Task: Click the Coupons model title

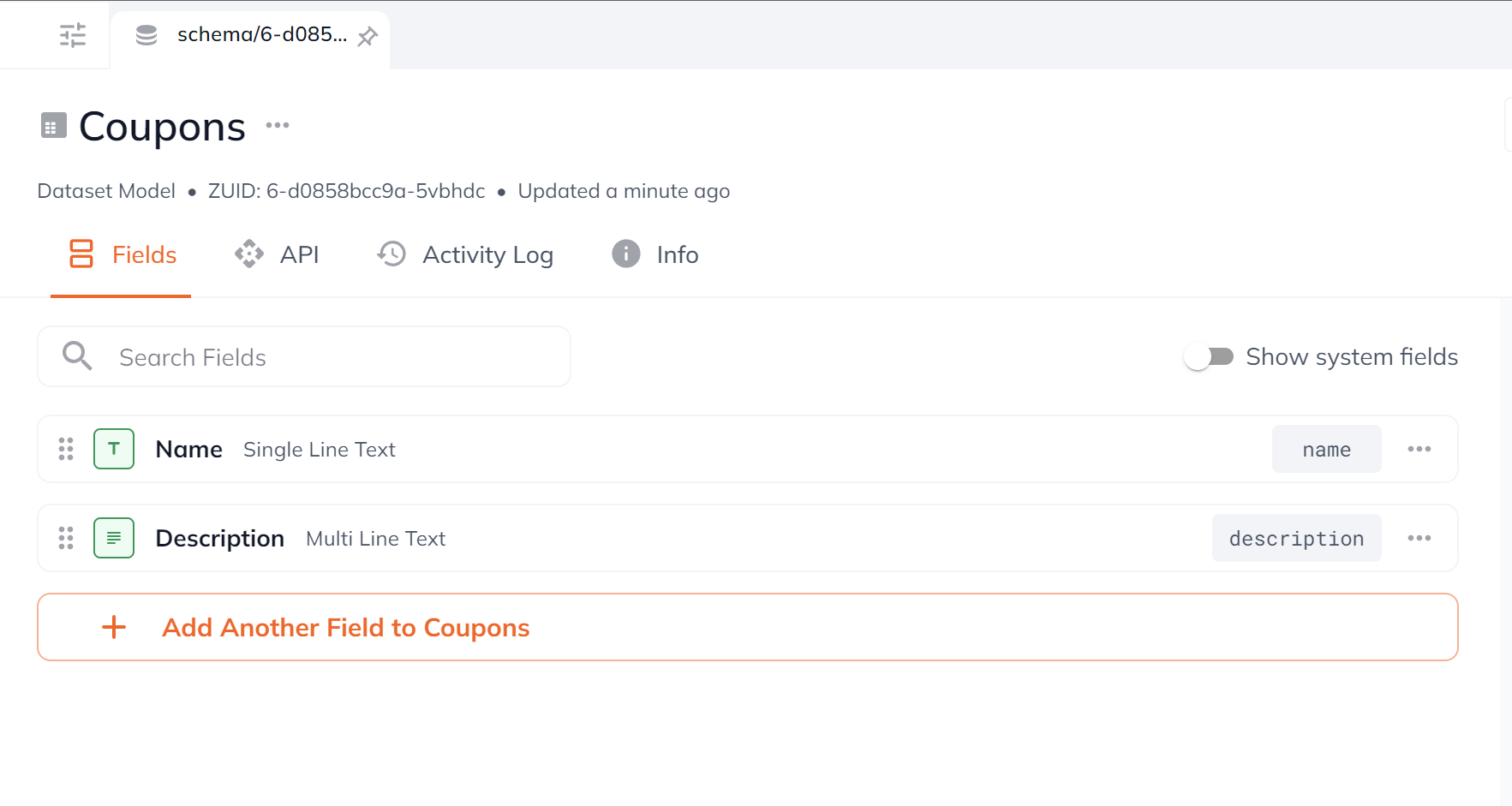Action: pos(162,127)
